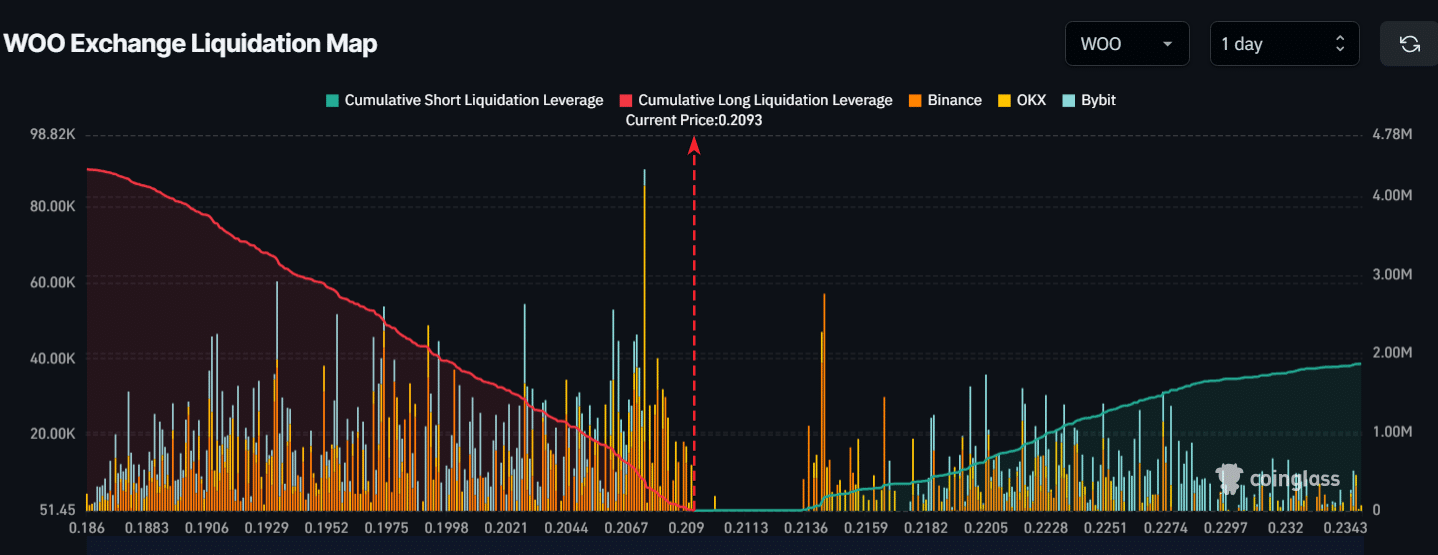Image resolution: width=1438 pixels, height=555 pixels.
Task: Click the 0.209 price axis label
Action: tap(685, 527)
